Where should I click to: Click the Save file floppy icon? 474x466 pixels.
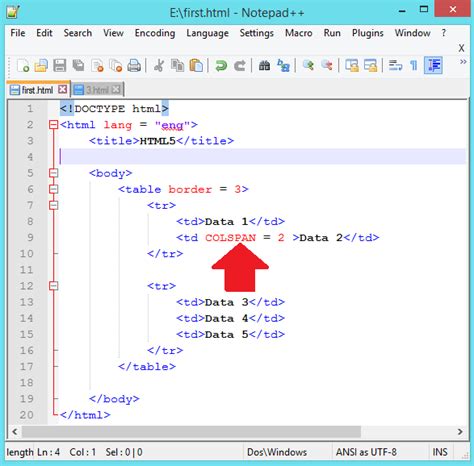tap(60, 65)
